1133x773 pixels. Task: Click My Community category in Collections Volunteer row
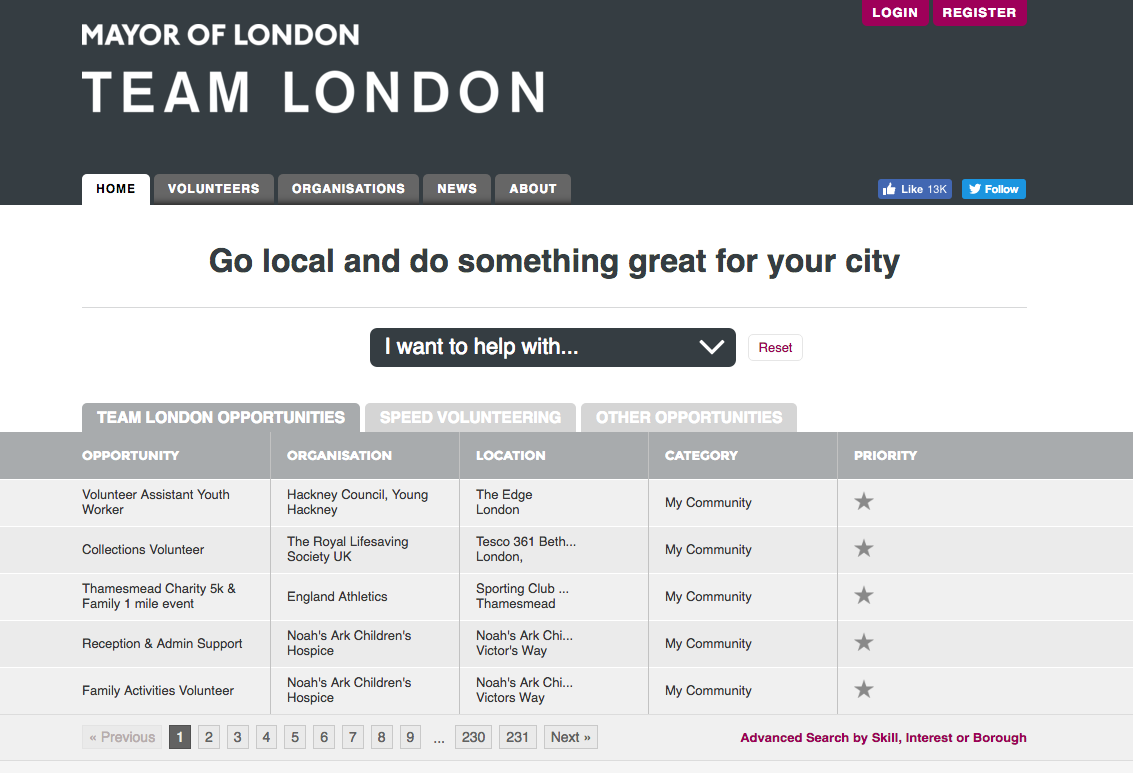tap(708, 549)
